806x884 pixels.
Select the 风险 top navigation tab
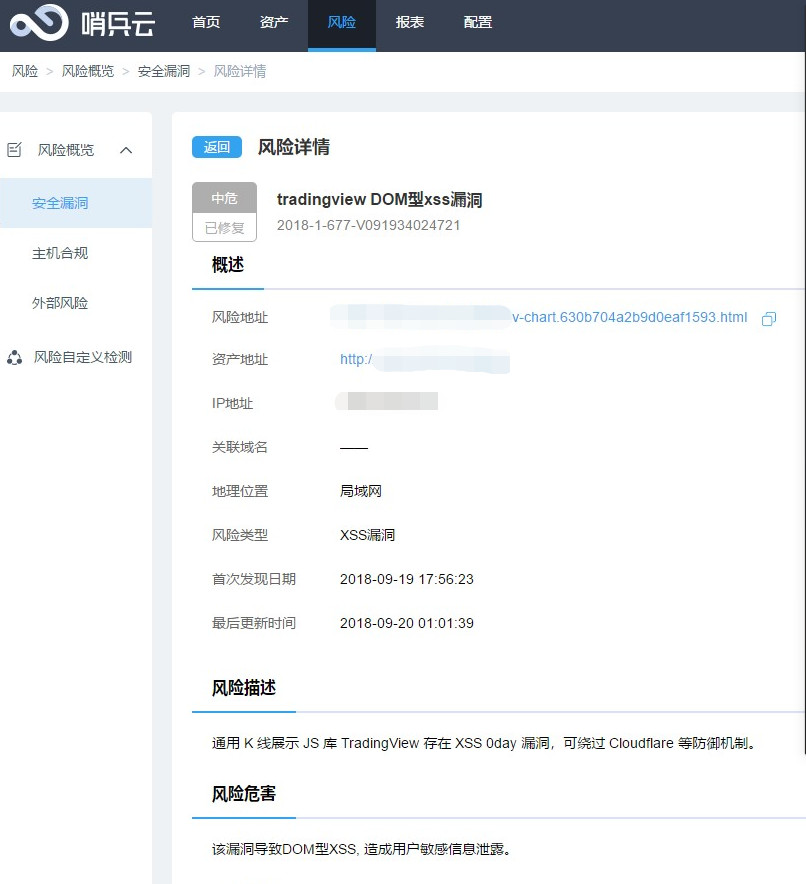342,23
